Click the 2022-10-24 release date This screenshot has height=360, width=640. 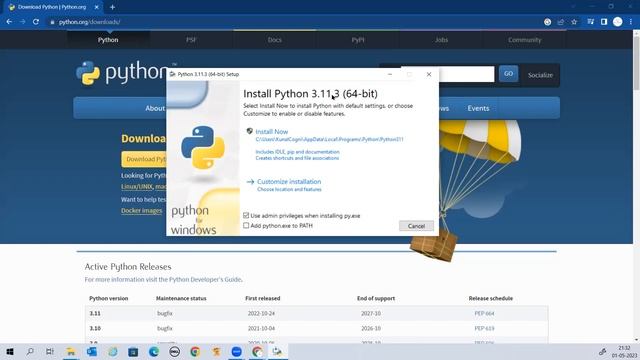(x=262, y=313)
